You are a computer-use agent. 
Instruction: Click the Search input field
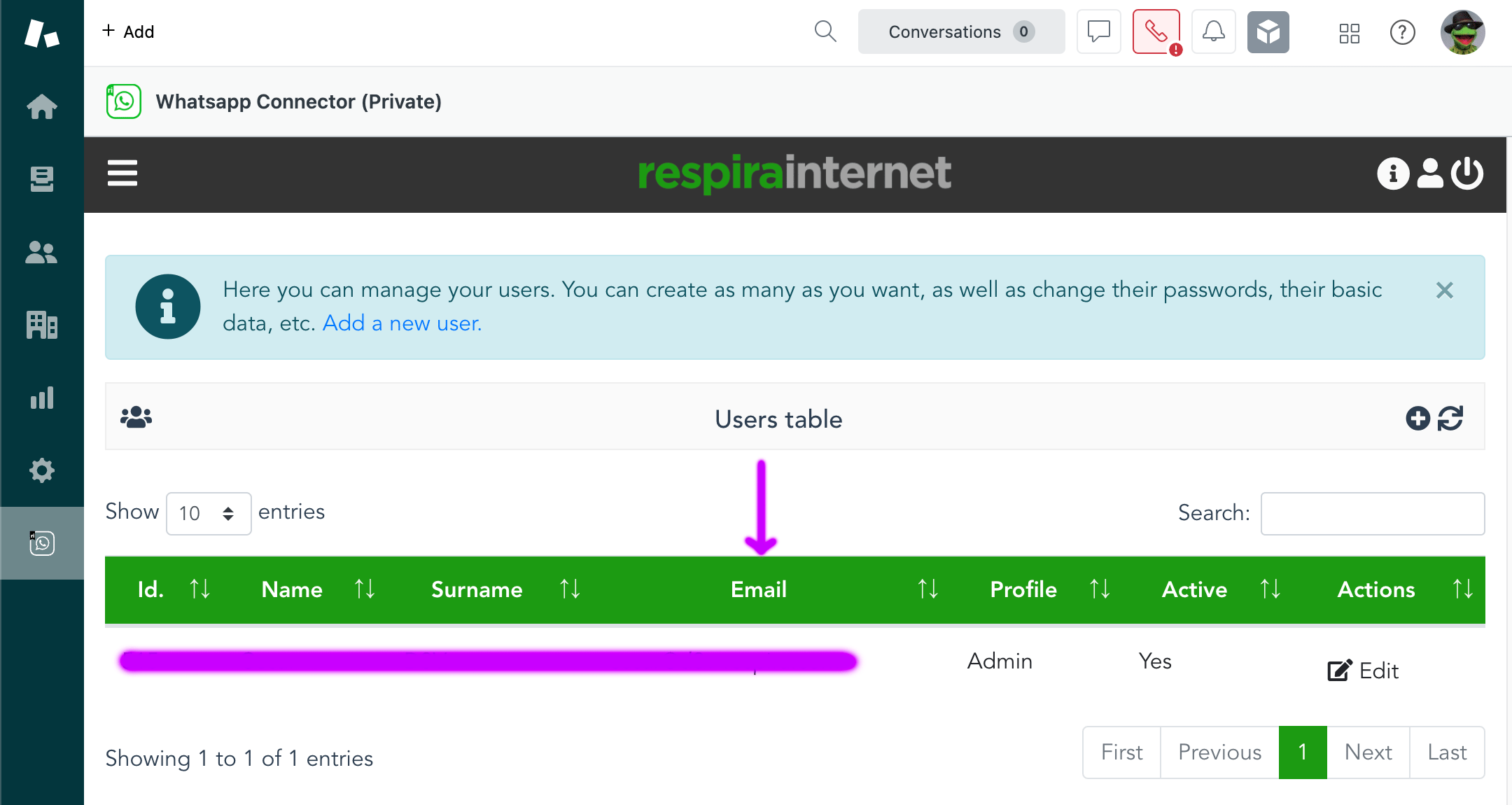pos(1372,513)
